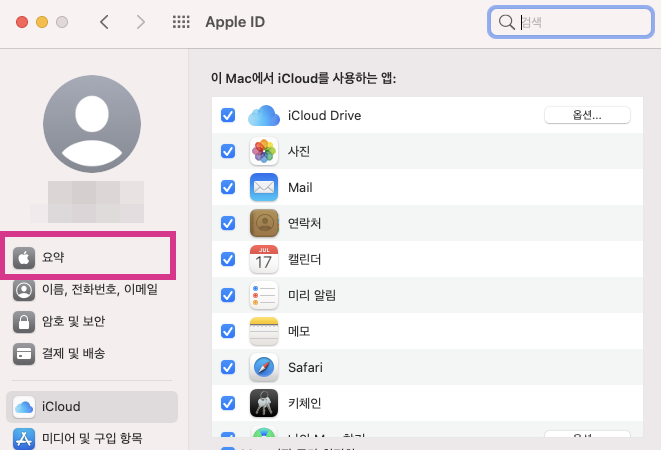Click the profile avatar picture

[92, 124]
